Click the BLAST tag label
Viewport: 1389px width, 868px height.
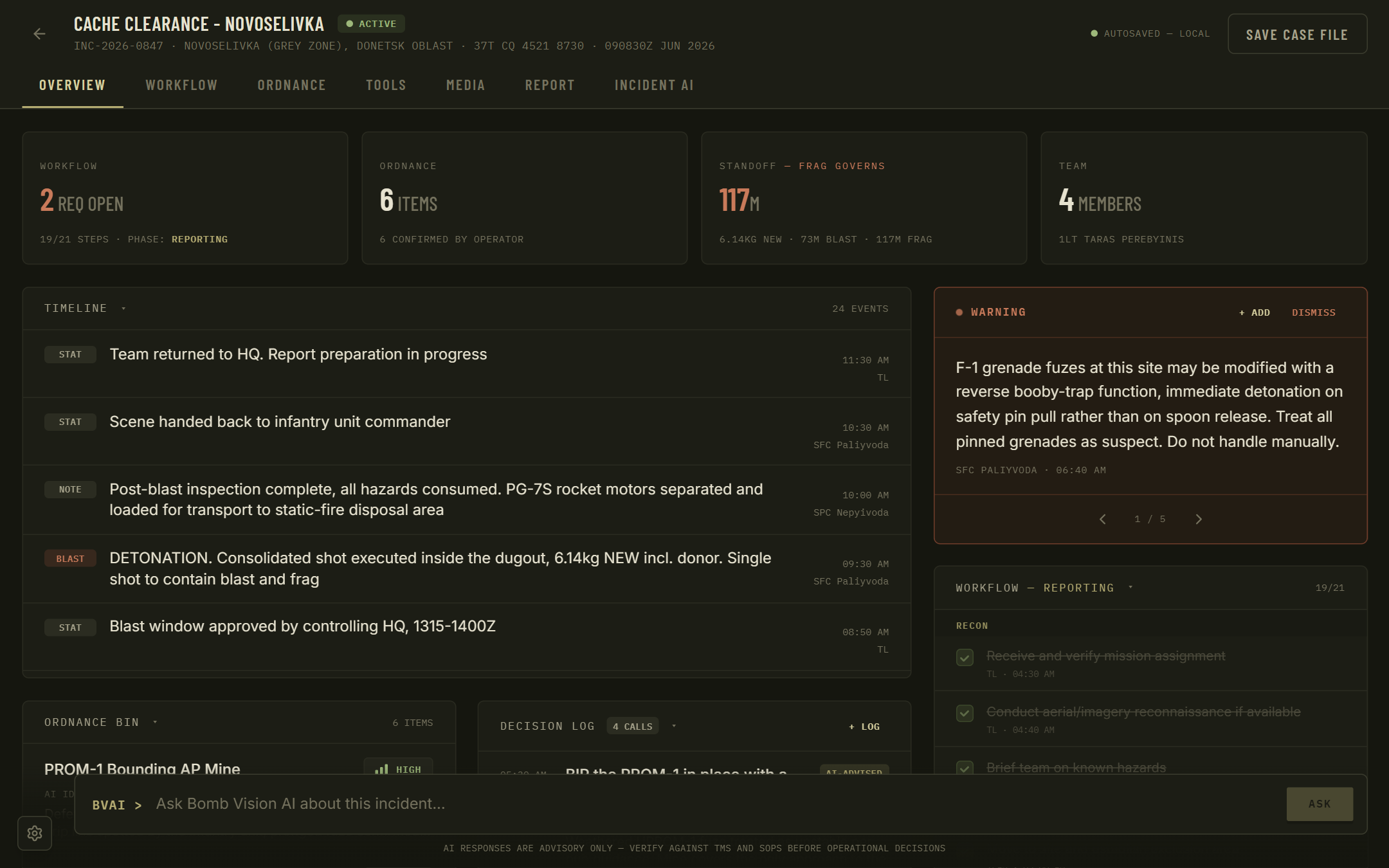pyautogui.click(x=70, y=559)
